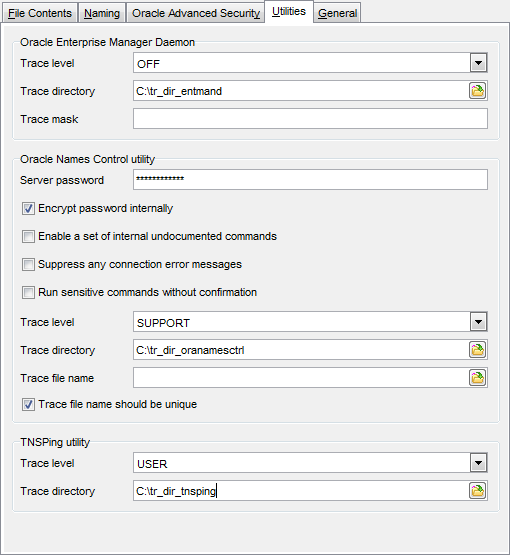Enable a set of internal undocumented commands

click(28, 236)
